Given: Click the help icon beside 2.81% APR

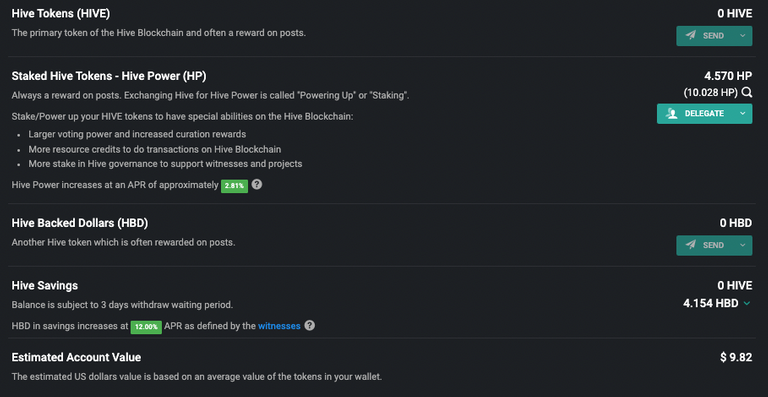Looking at the screenshot, I should 257,185.
